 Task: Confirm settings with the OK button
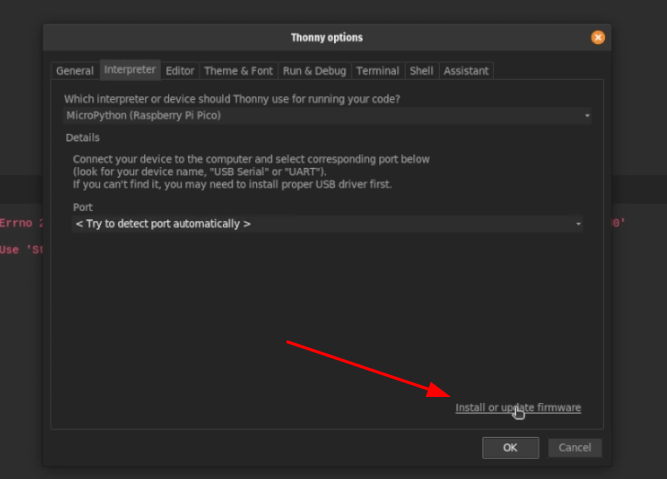(510, 448)
